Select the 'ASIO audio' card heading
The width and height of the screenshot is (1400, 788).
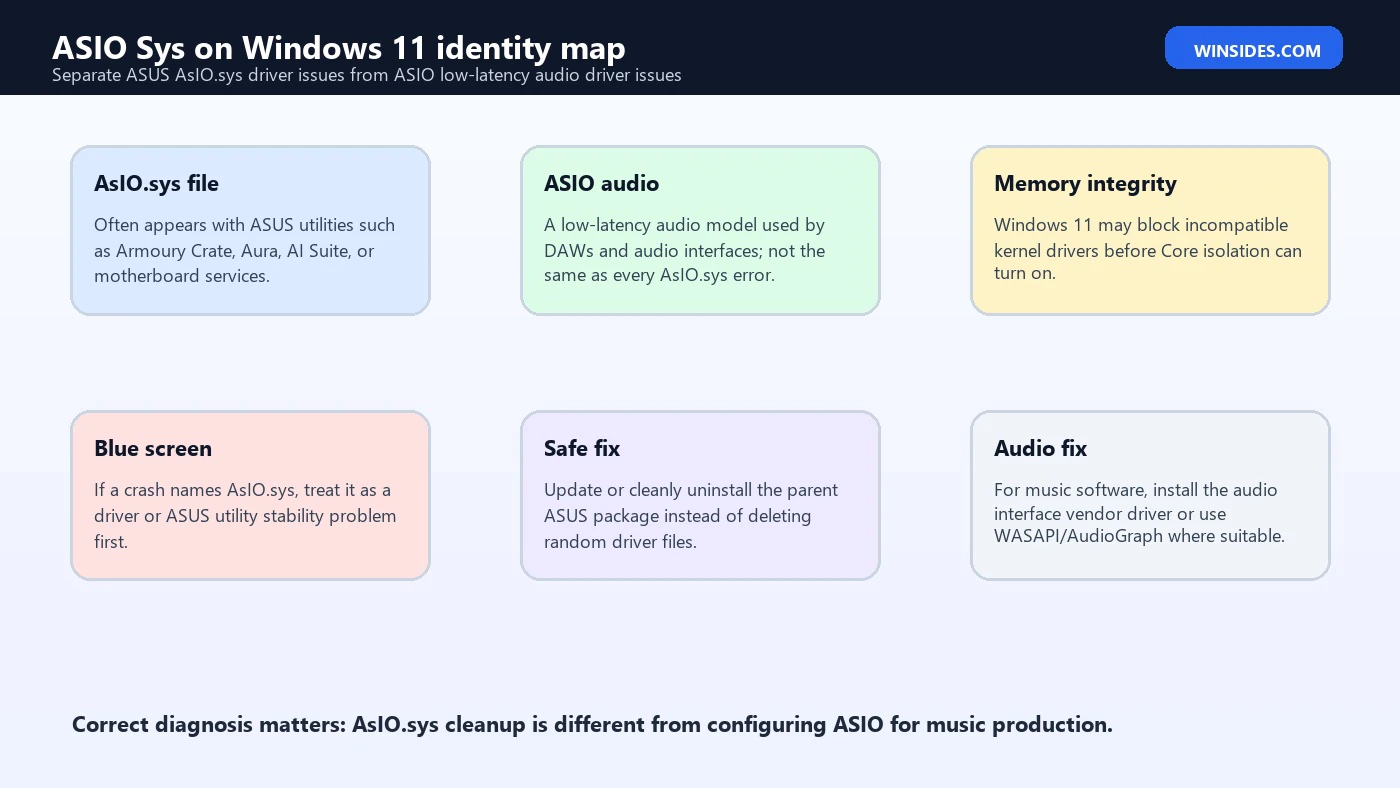601,183
